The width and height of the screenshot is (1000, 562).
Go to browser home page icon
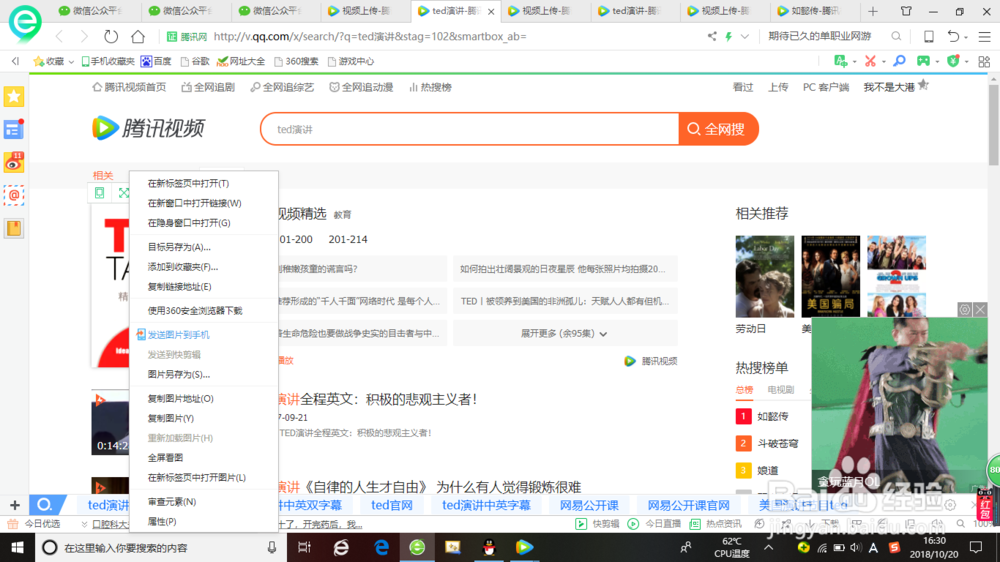pos(138,36)
